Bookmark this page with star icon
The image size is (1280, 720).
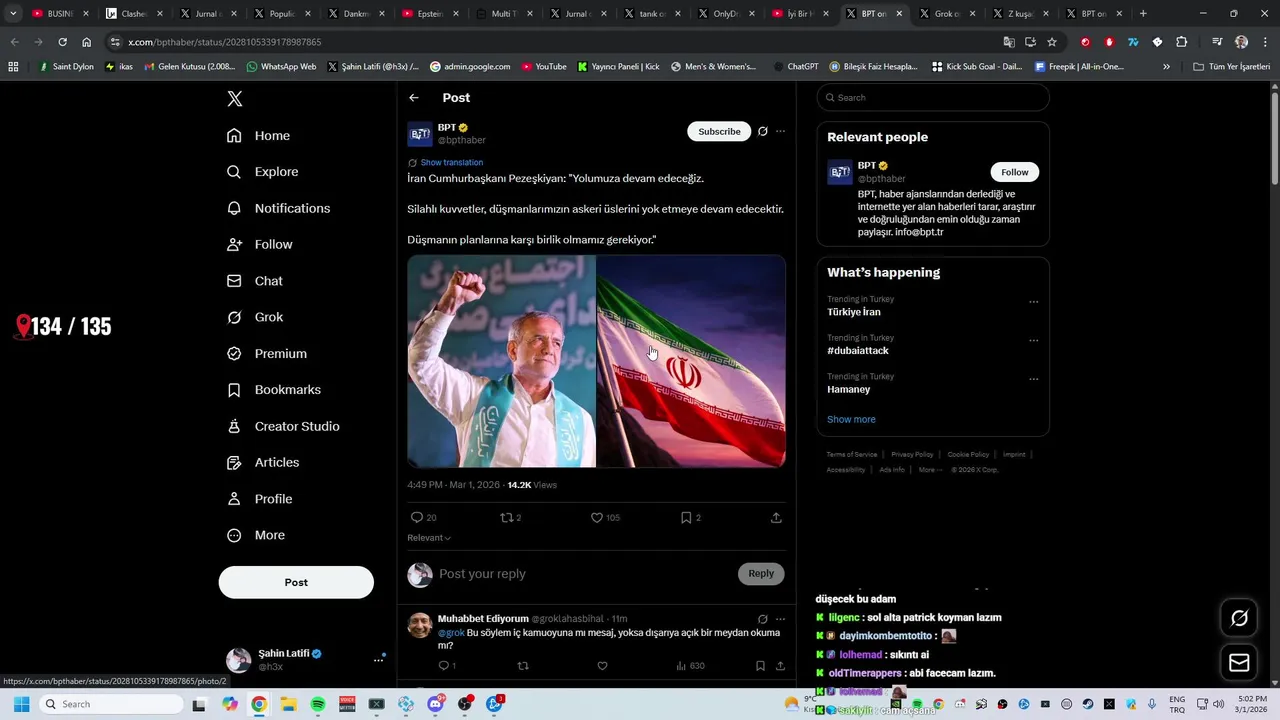[x=1052, y=42]
